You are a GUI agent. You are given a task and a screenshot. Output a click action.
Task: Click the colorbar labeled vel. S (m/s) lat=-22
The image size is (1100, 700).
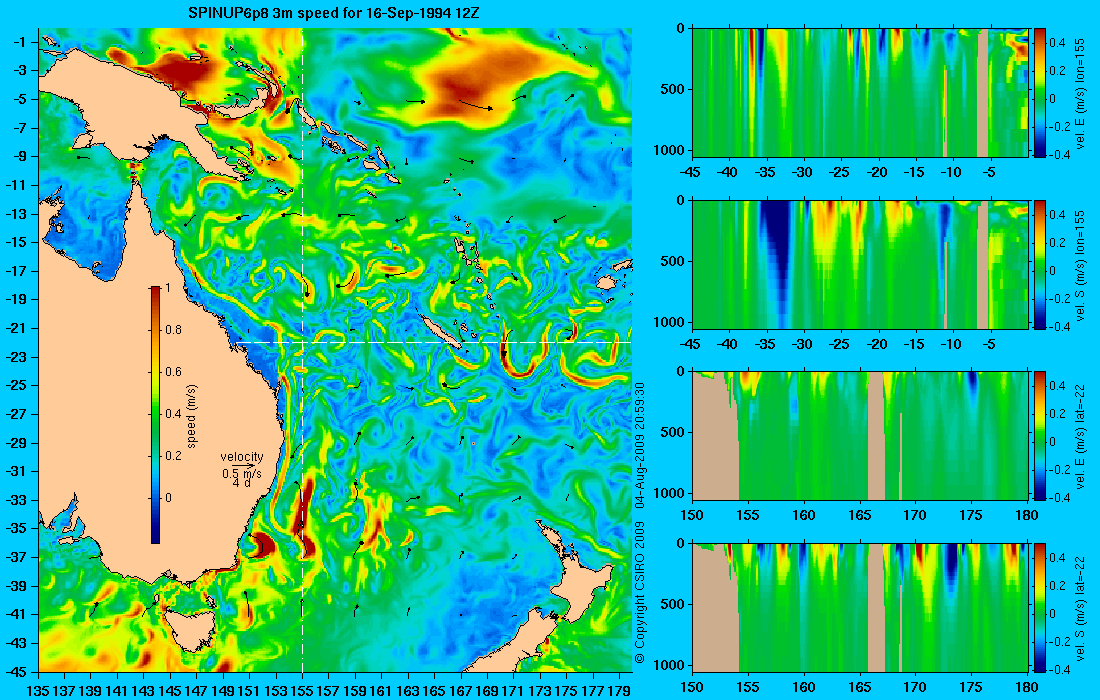[x=1040, y=607]
